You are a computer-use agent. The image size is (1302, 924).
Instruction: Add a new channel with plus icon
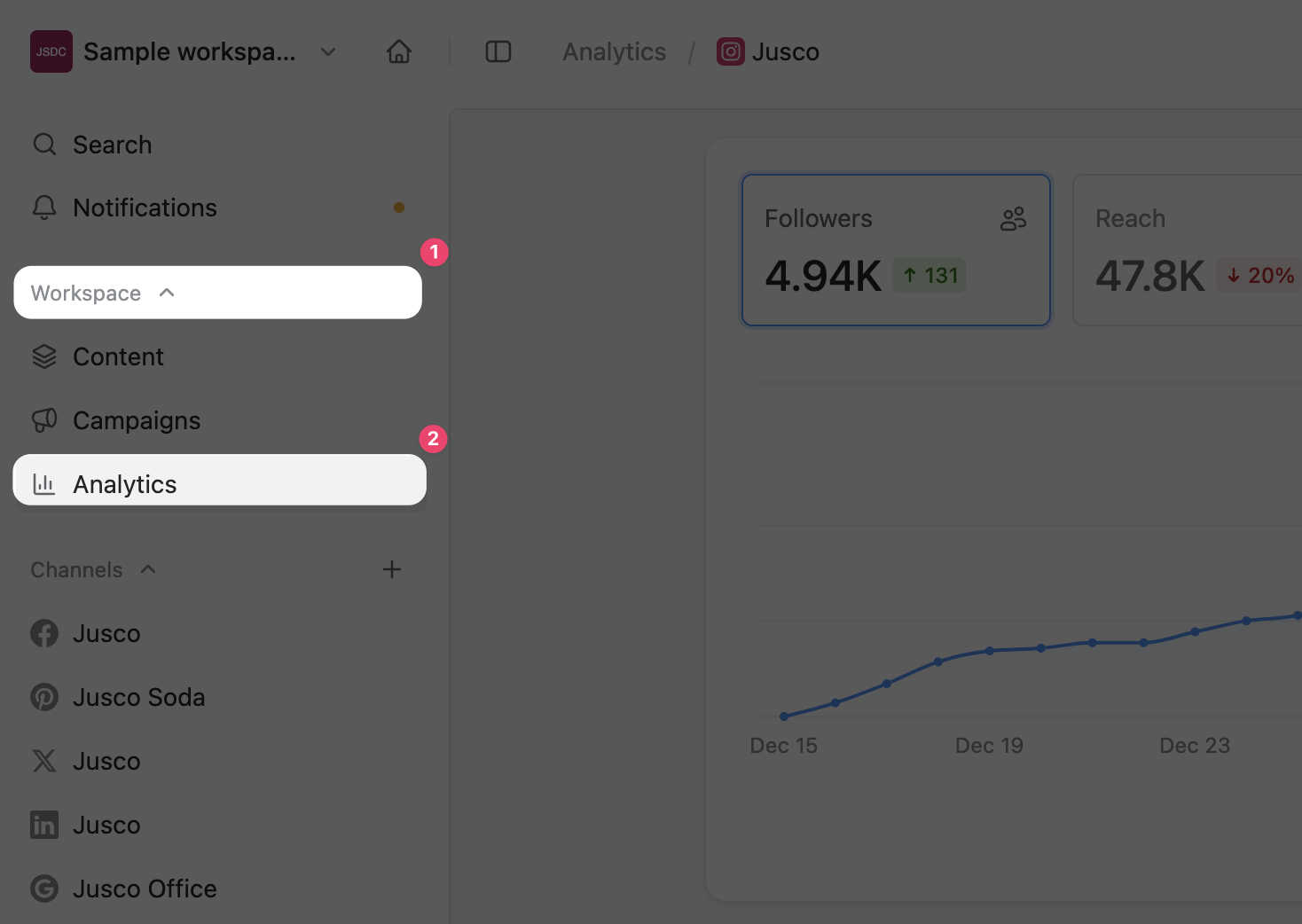coord(392,570)
